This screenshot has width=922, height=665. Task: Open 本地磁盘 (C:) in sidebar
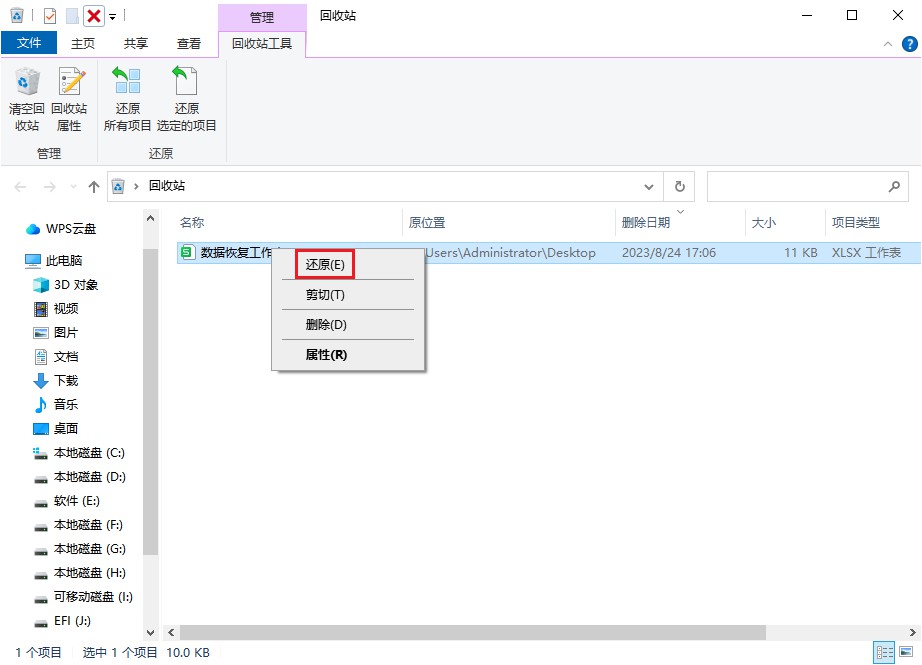(79, 453)
